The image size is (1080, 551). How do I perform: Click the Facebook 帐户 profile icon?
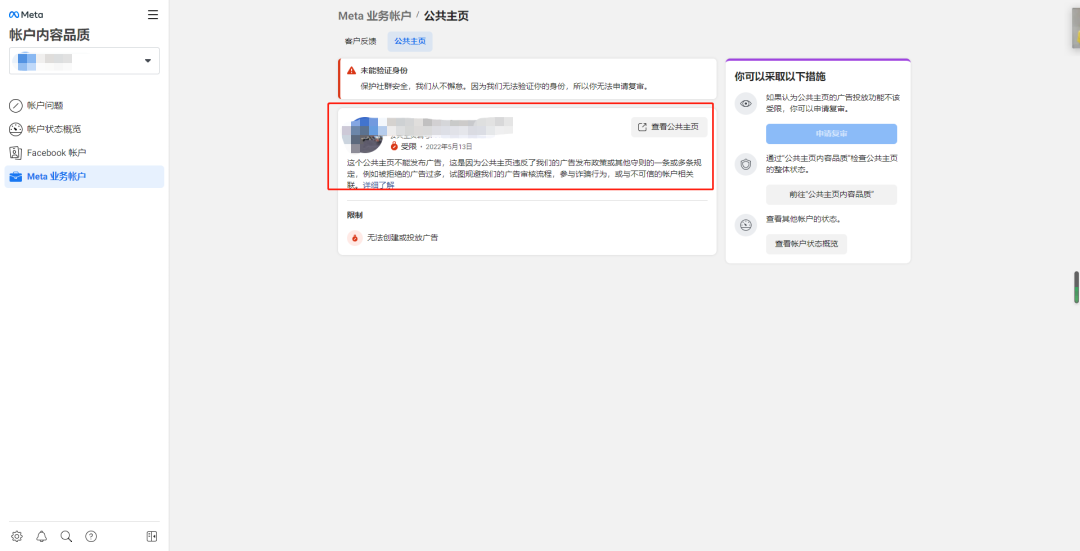pyautogui.click(x=15, y=153)
